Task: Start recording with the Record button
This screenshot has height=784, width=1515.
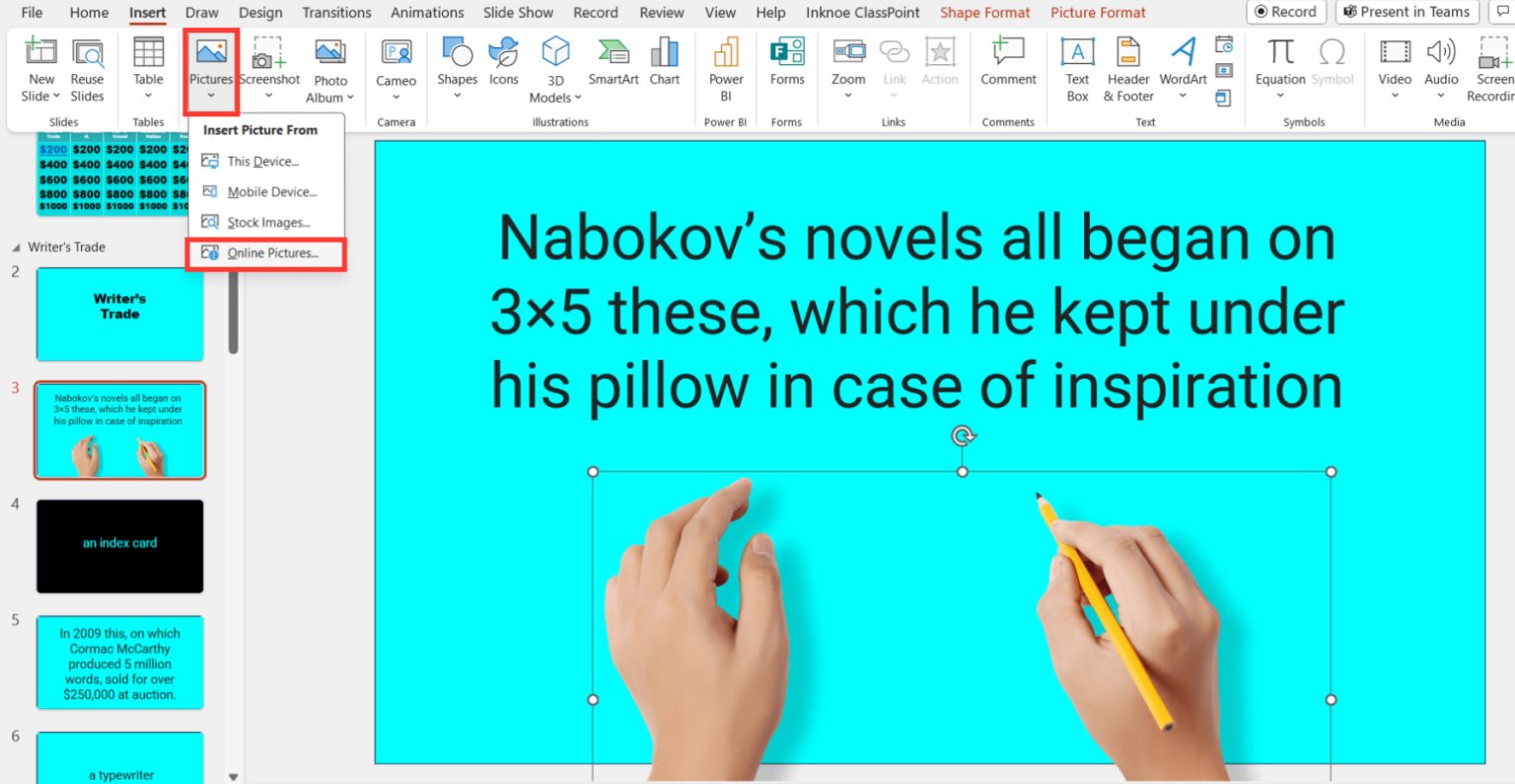Action: point(1286,12)
